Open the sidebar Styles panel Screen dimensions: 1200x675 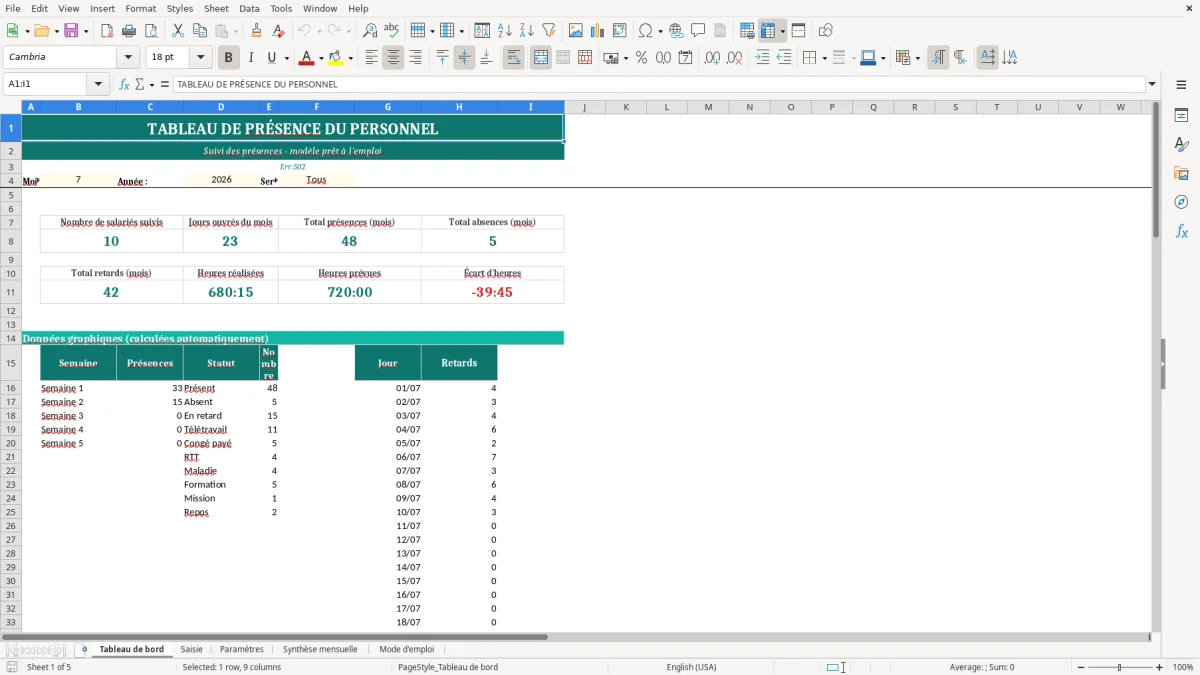pos(1182,144)
